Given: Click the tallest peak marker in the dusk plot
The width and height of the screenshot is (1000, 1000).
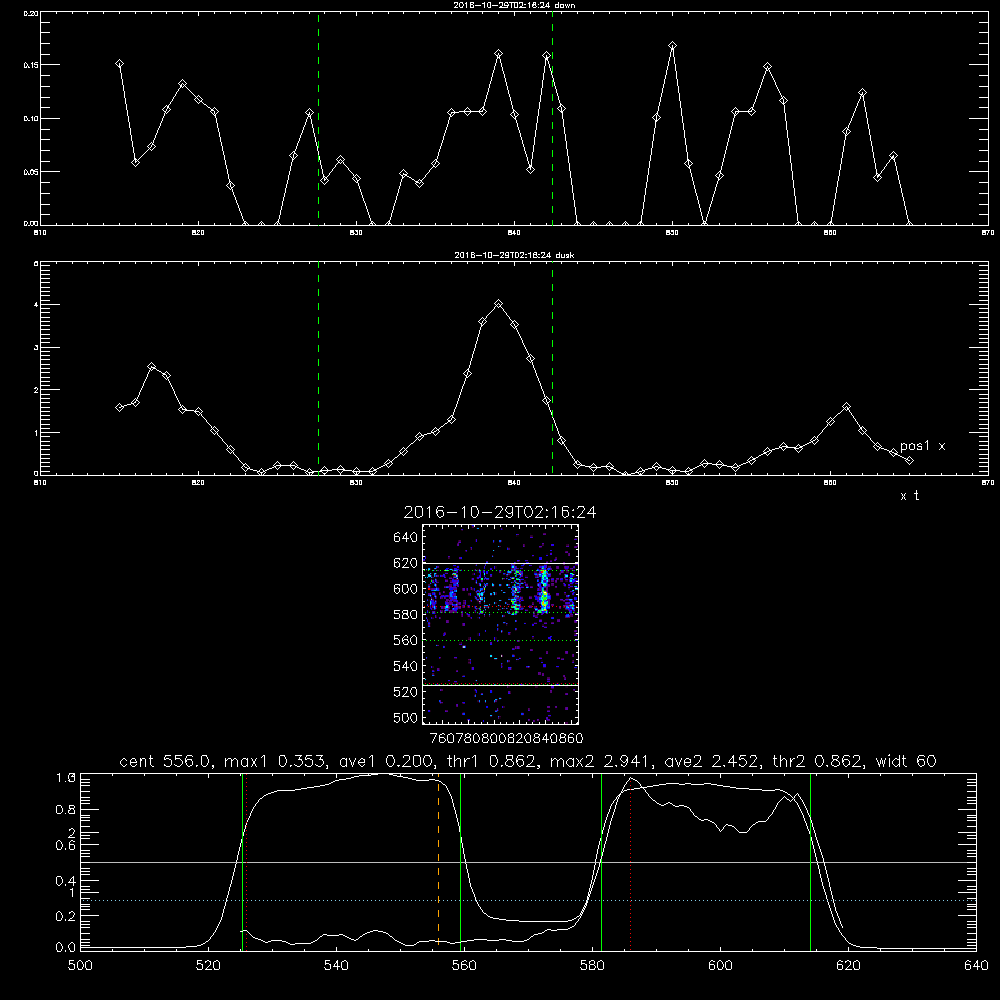Looking at the screenshot, I should (499, 304).
